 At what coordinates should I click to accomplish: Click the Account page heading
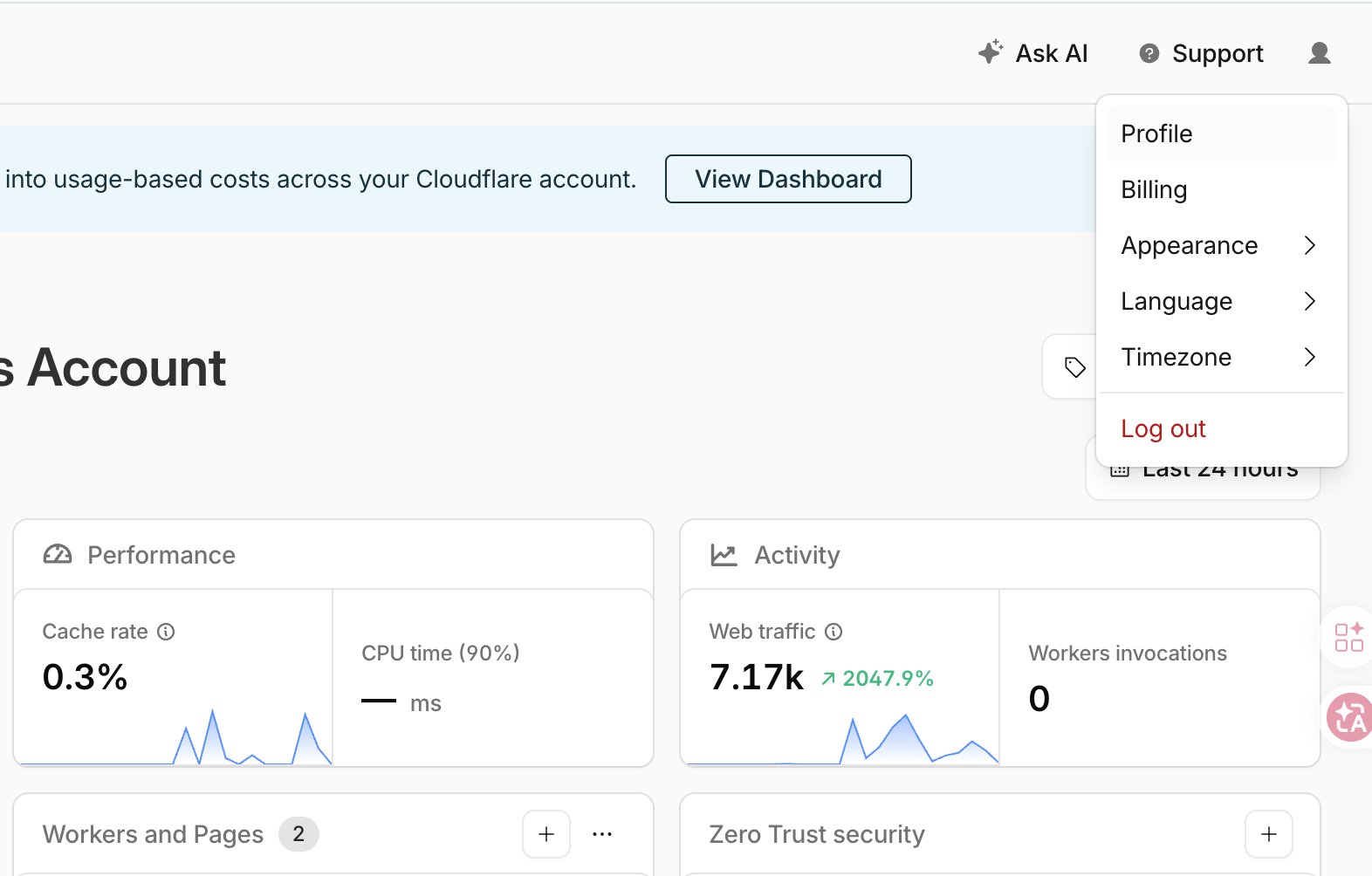(x=113, y=367)
